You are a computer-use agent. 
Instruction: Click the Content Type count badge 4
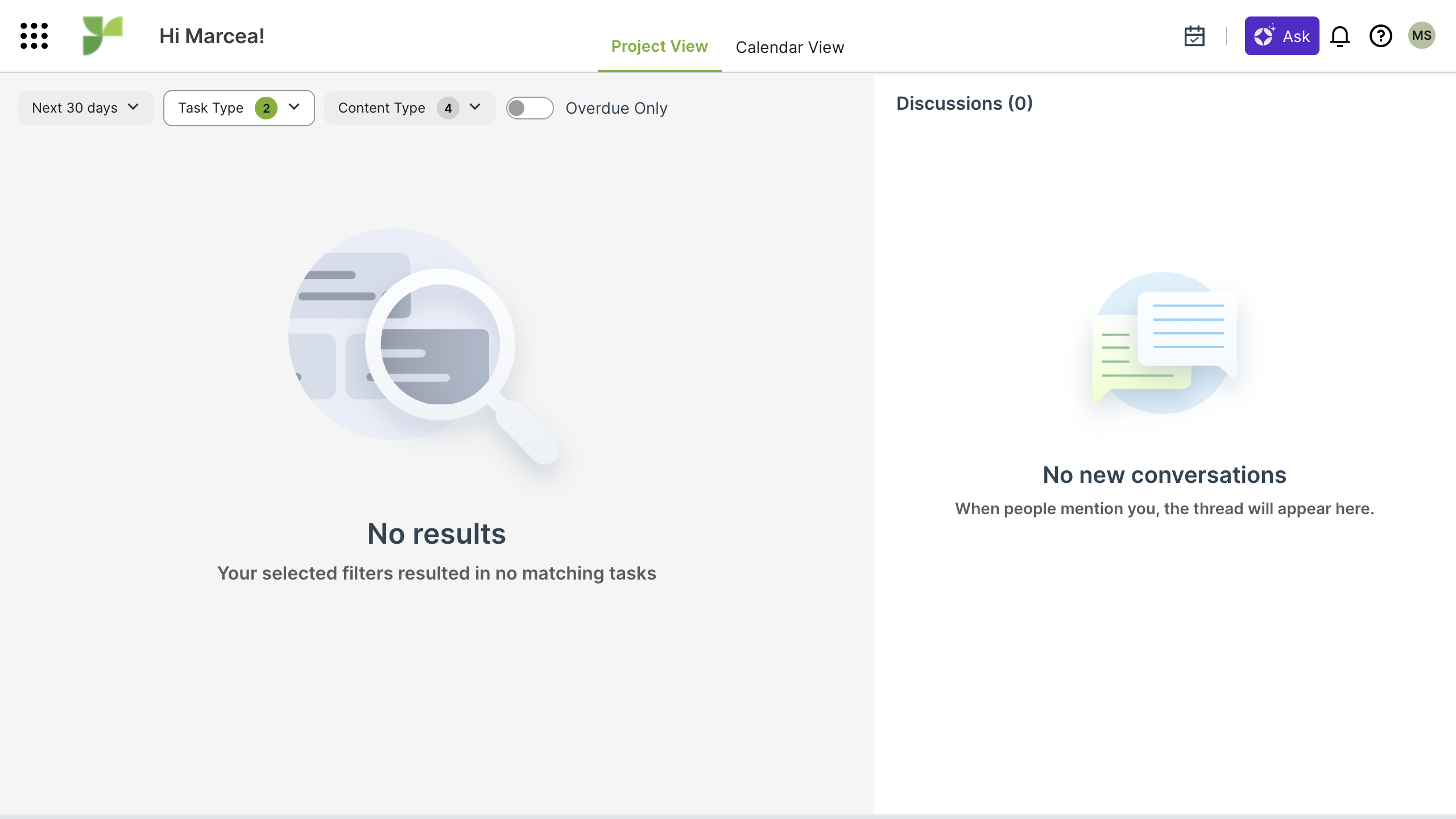(x=448, y=108)
